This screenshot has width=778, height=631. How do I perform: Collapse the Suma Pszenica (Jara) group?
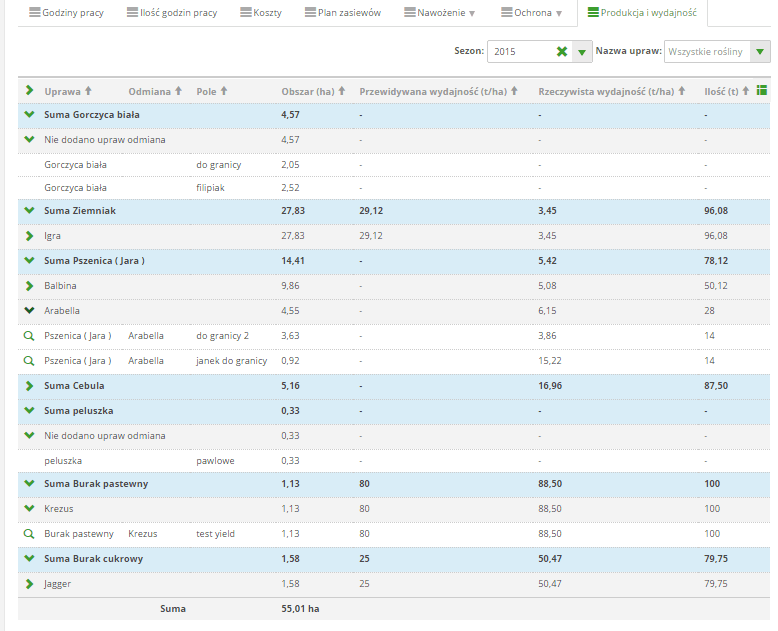[29, 260]
